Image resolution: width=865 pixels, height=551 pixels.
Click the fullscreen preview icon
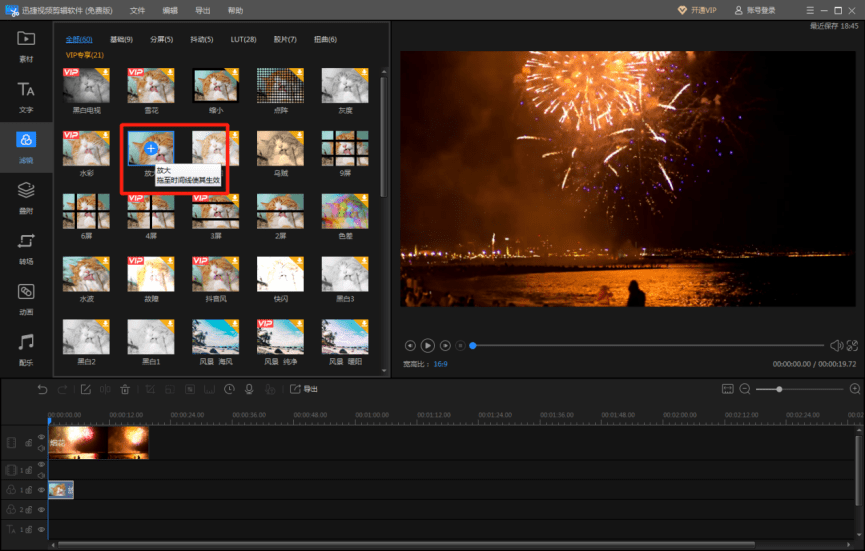coord(853,345)
